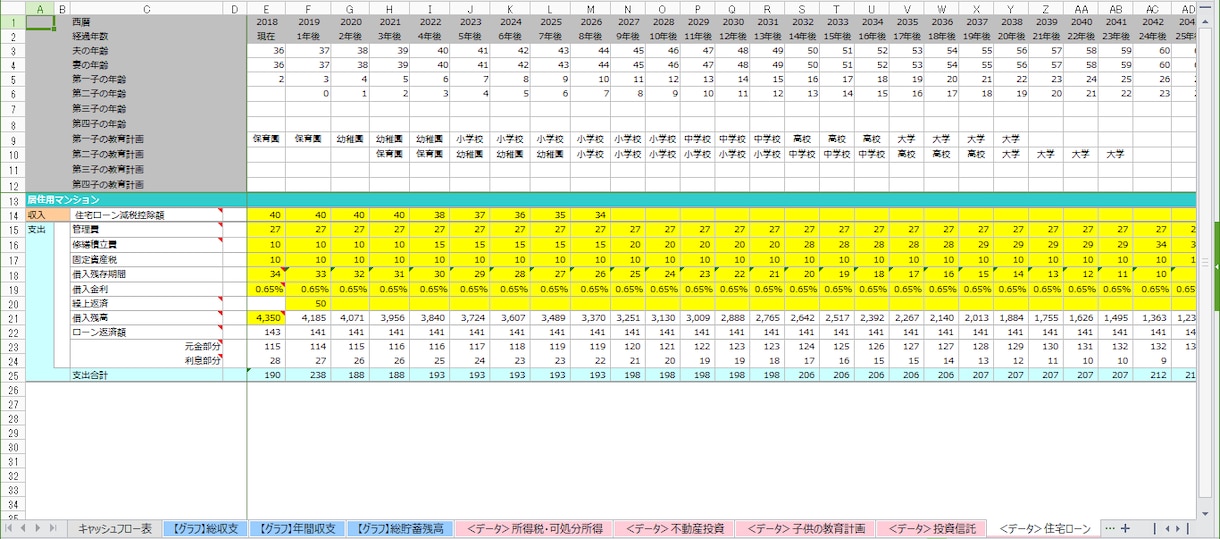Click the 固定資産税 label cell
This screenshot has width=1220, height=539.
[x=147, y=259]
